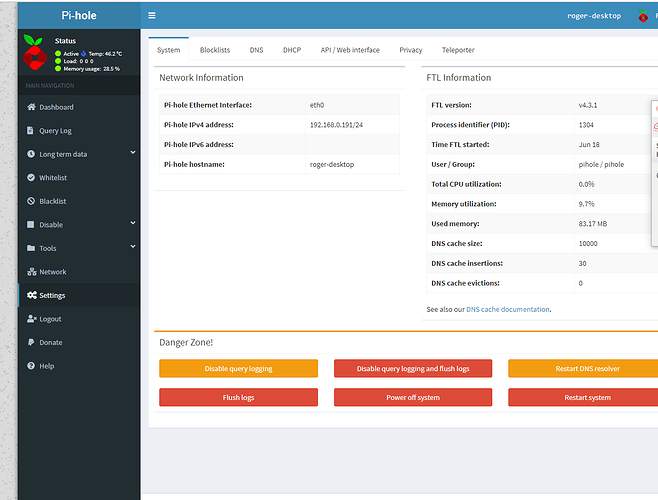
Task: Select the eth0 interface value
Action: pyautogui.click(x=317, y=105)
